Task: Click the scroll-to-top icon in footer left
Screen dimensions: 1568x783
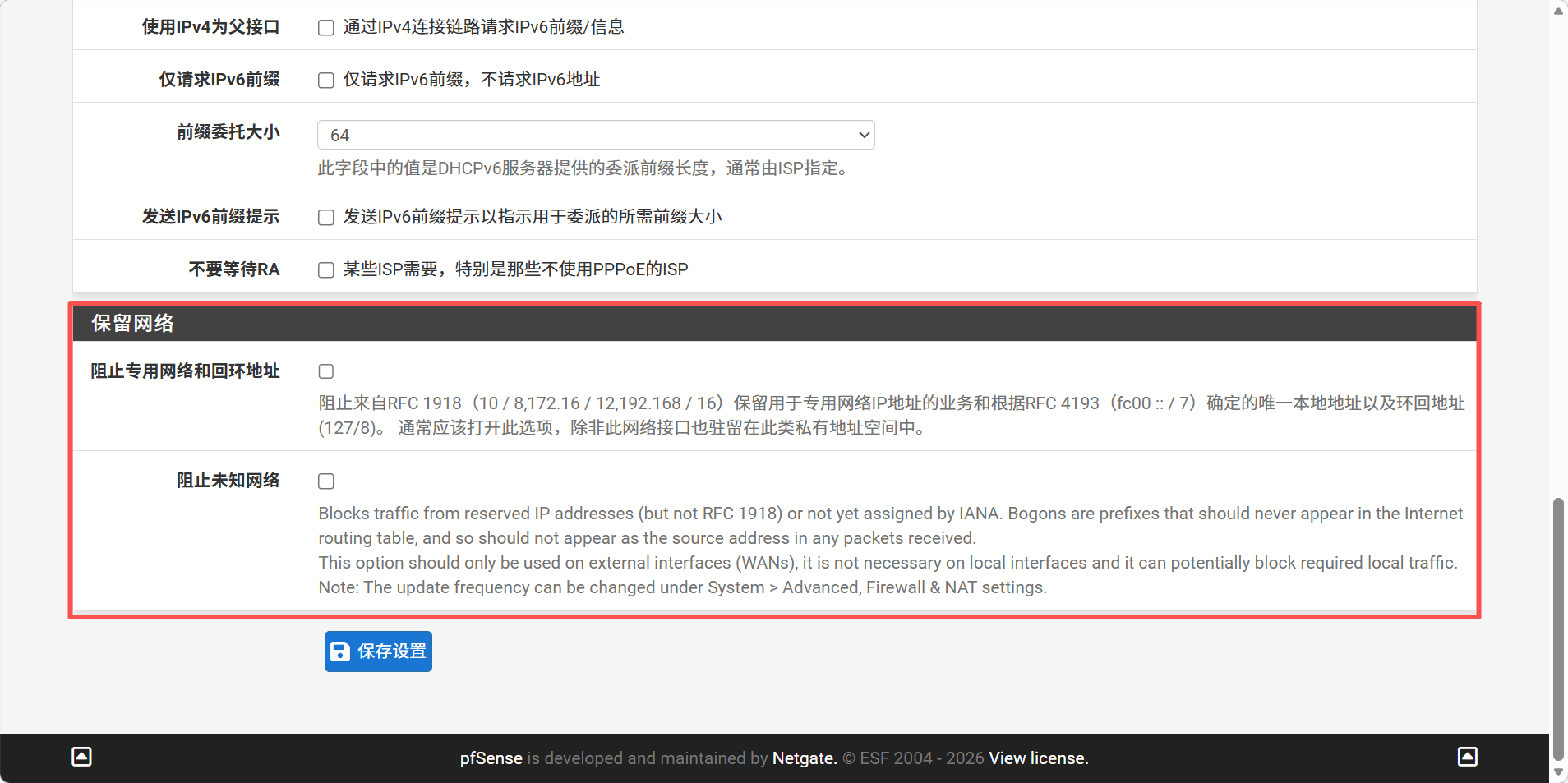Action: 81,757
